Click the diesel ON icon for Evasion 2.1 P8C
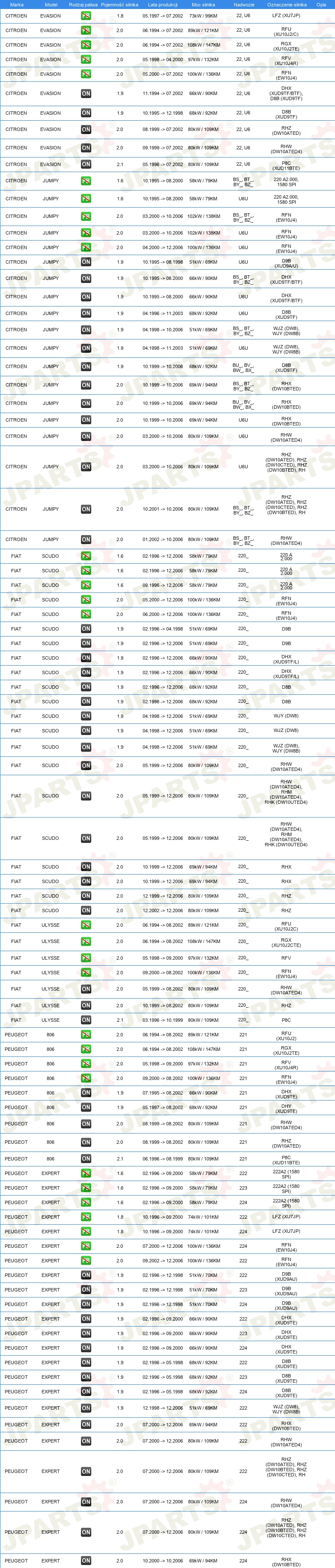335x1568 pixels. click(86, 164)
